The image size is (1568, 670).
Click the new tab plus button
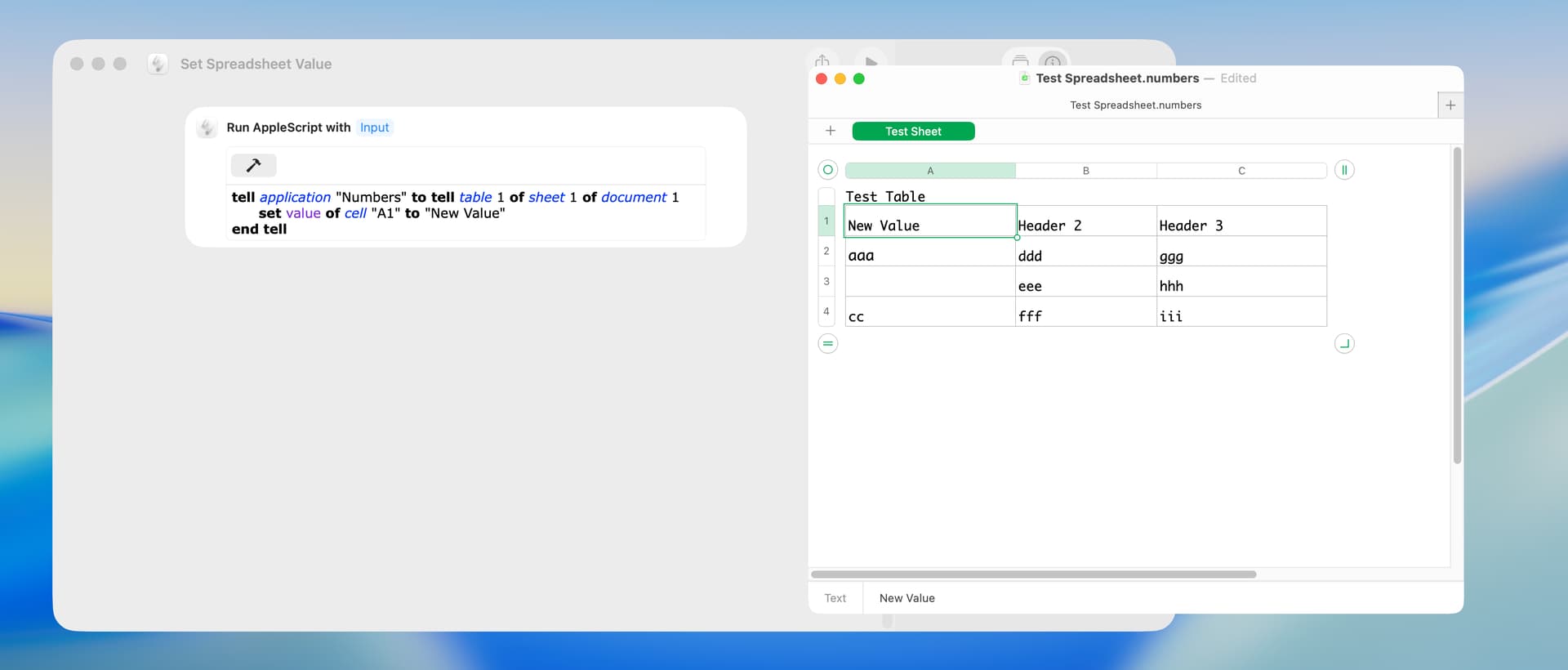(1450, 105)
